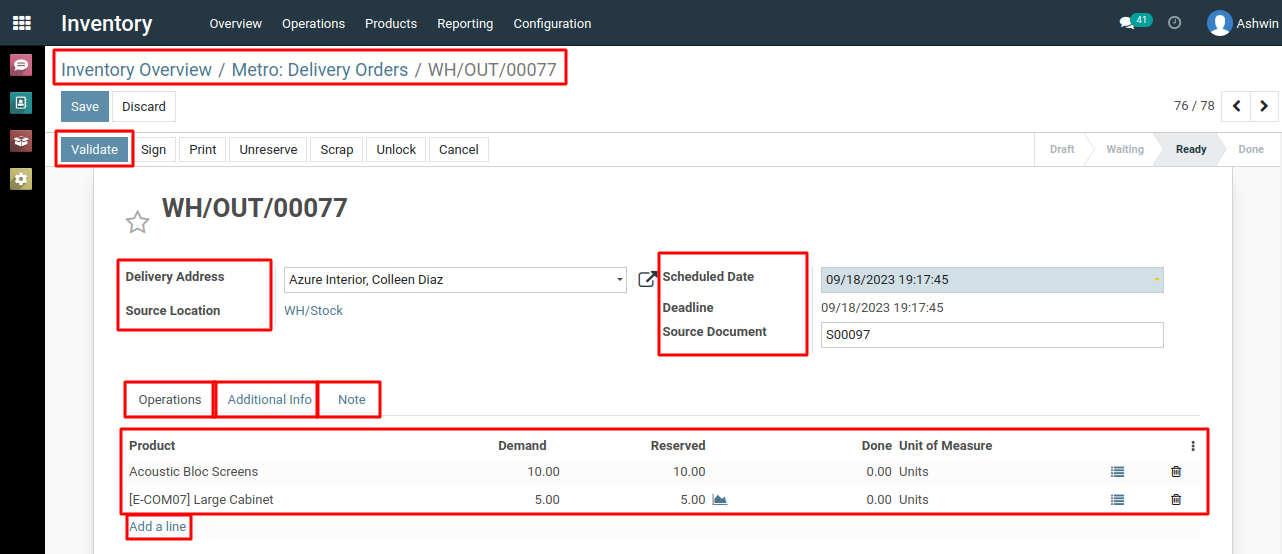Sort by the Product column header

(152, 446)
